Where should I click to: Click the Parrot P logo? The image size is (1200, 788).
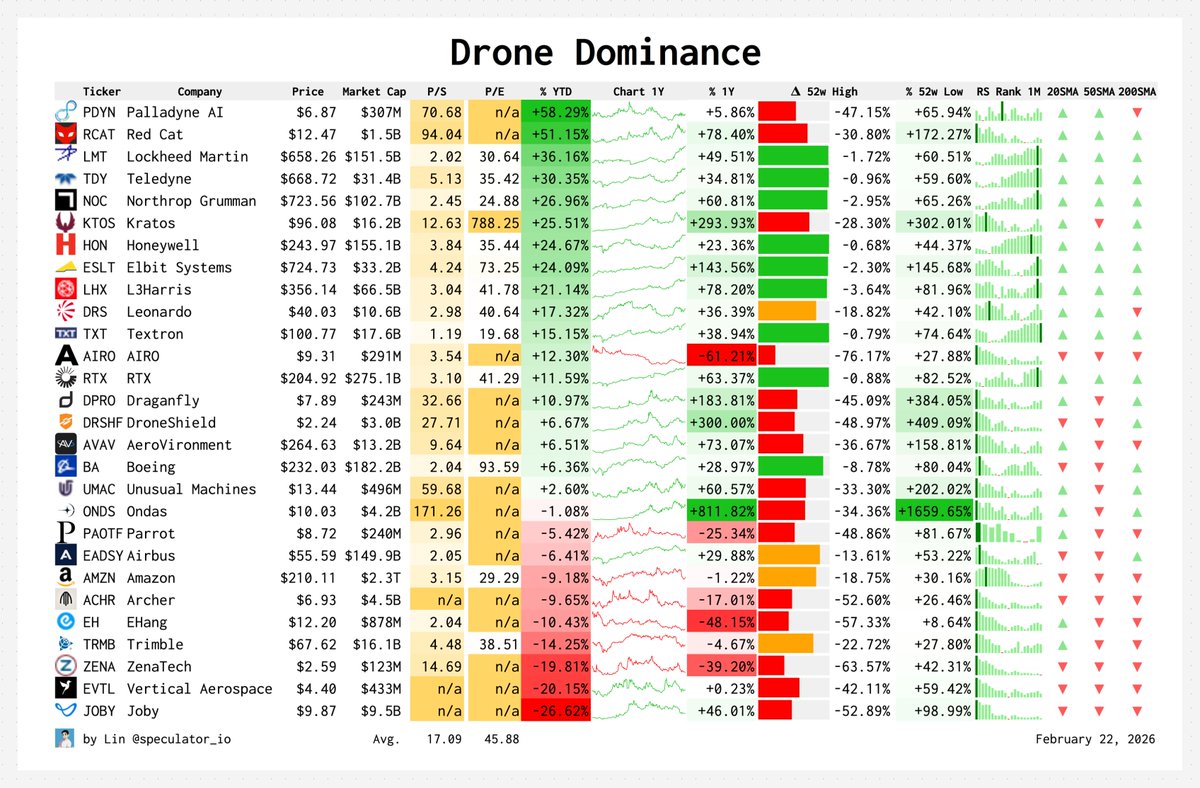(x=66, y=533)
